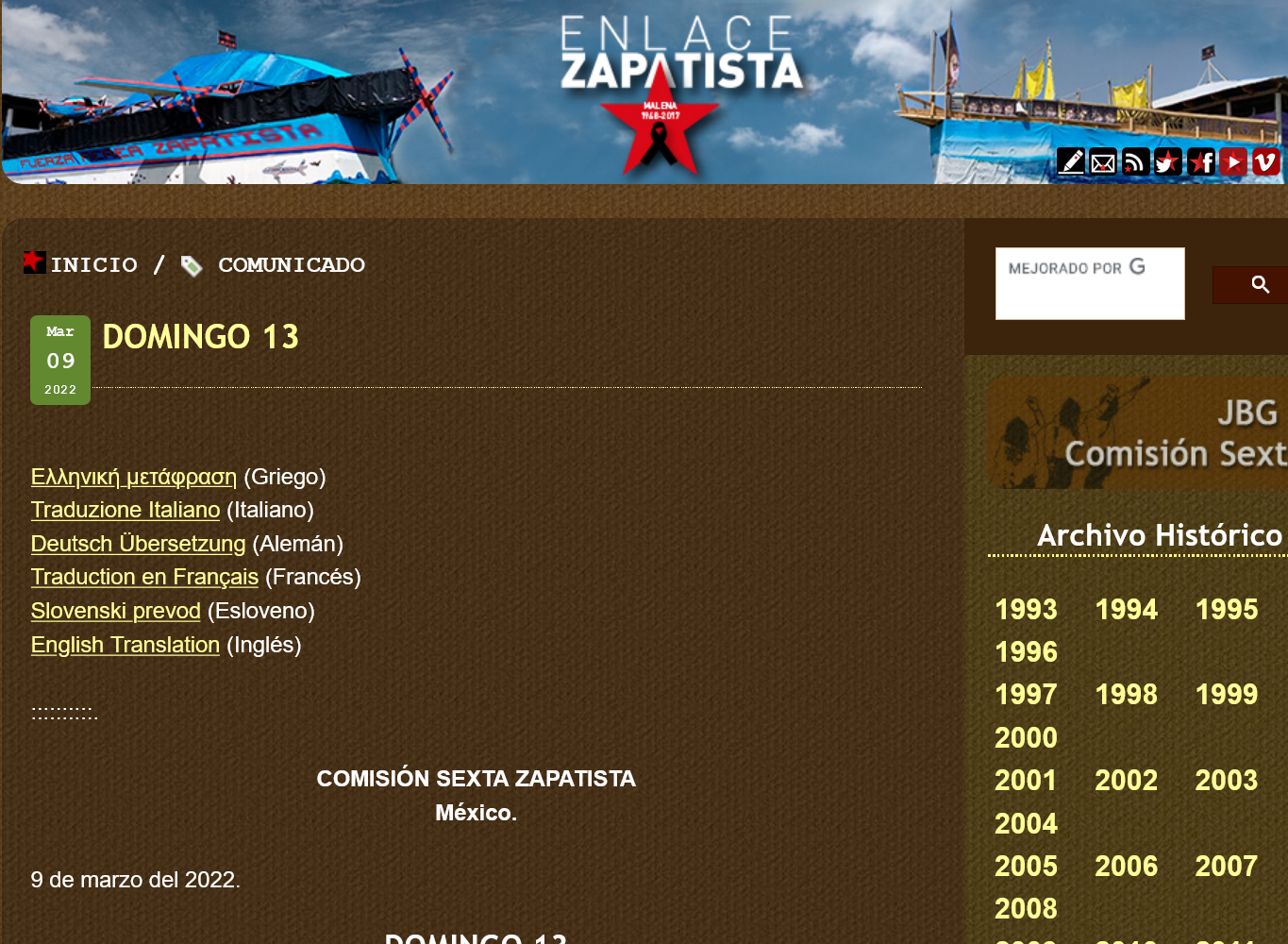Open the 2004 archive
The width and height of the screenshot is (1288, 944).
[x=1027, y=823]
